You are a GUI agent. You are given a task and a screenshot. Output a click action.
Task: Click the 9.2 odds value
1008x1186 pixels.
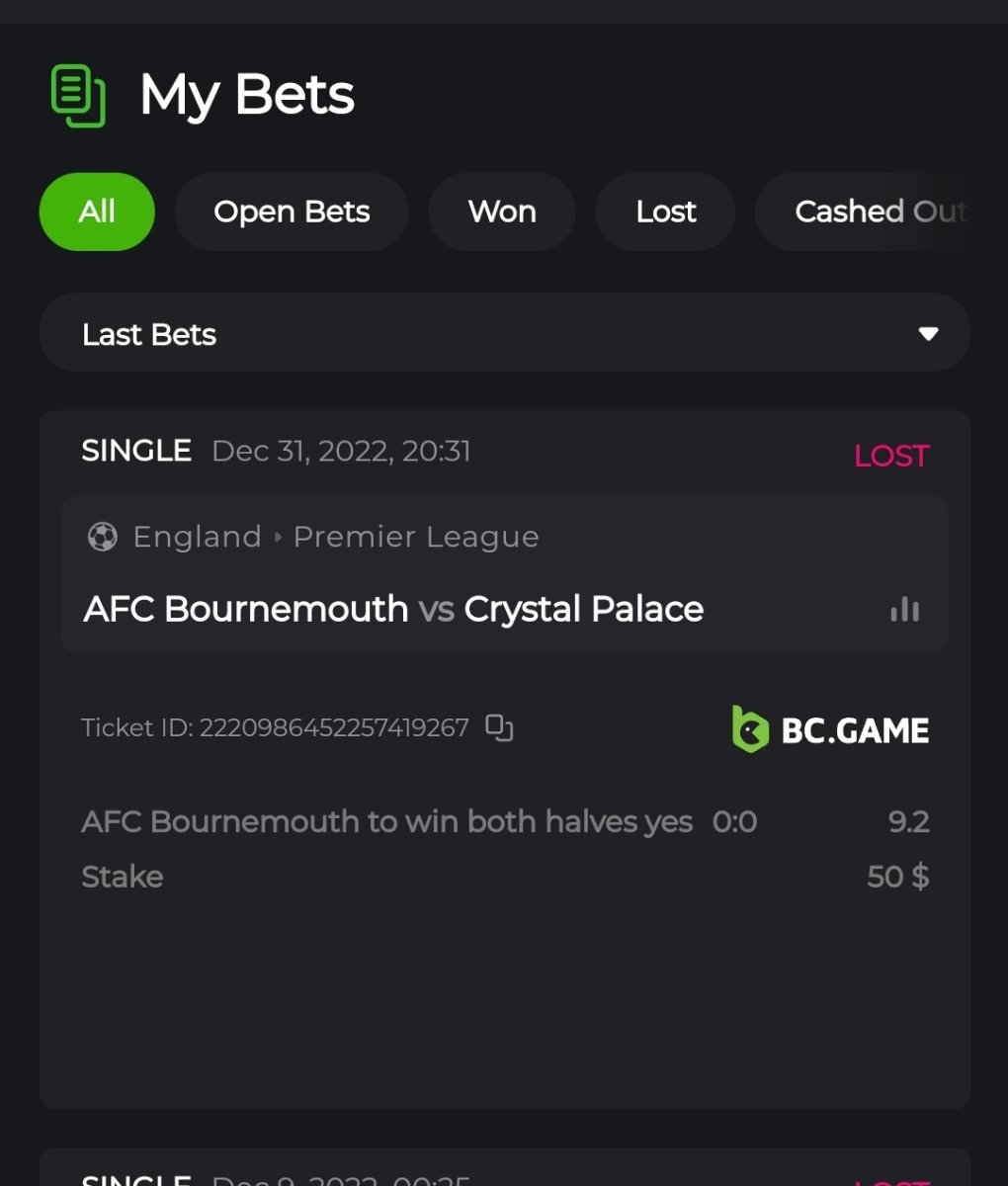click(x=908, y=821)
